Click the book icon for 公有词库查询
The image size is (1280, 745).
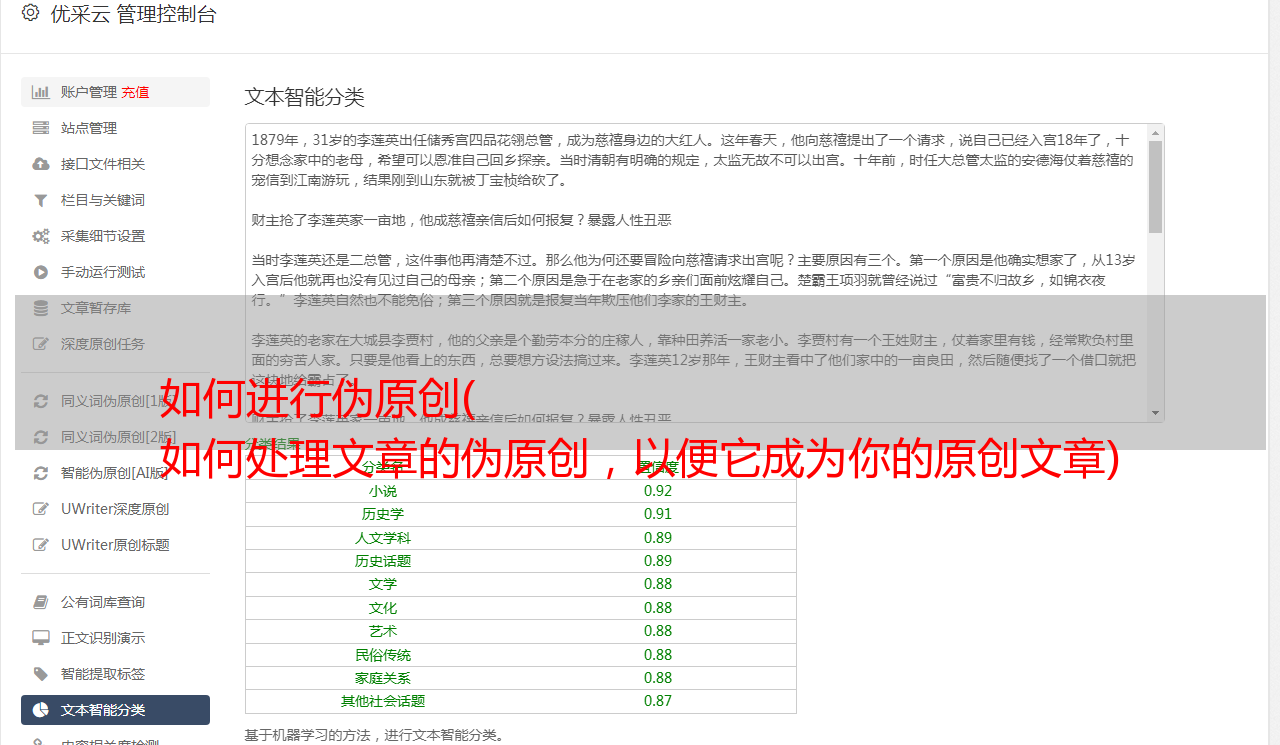(x=40, y=602)
